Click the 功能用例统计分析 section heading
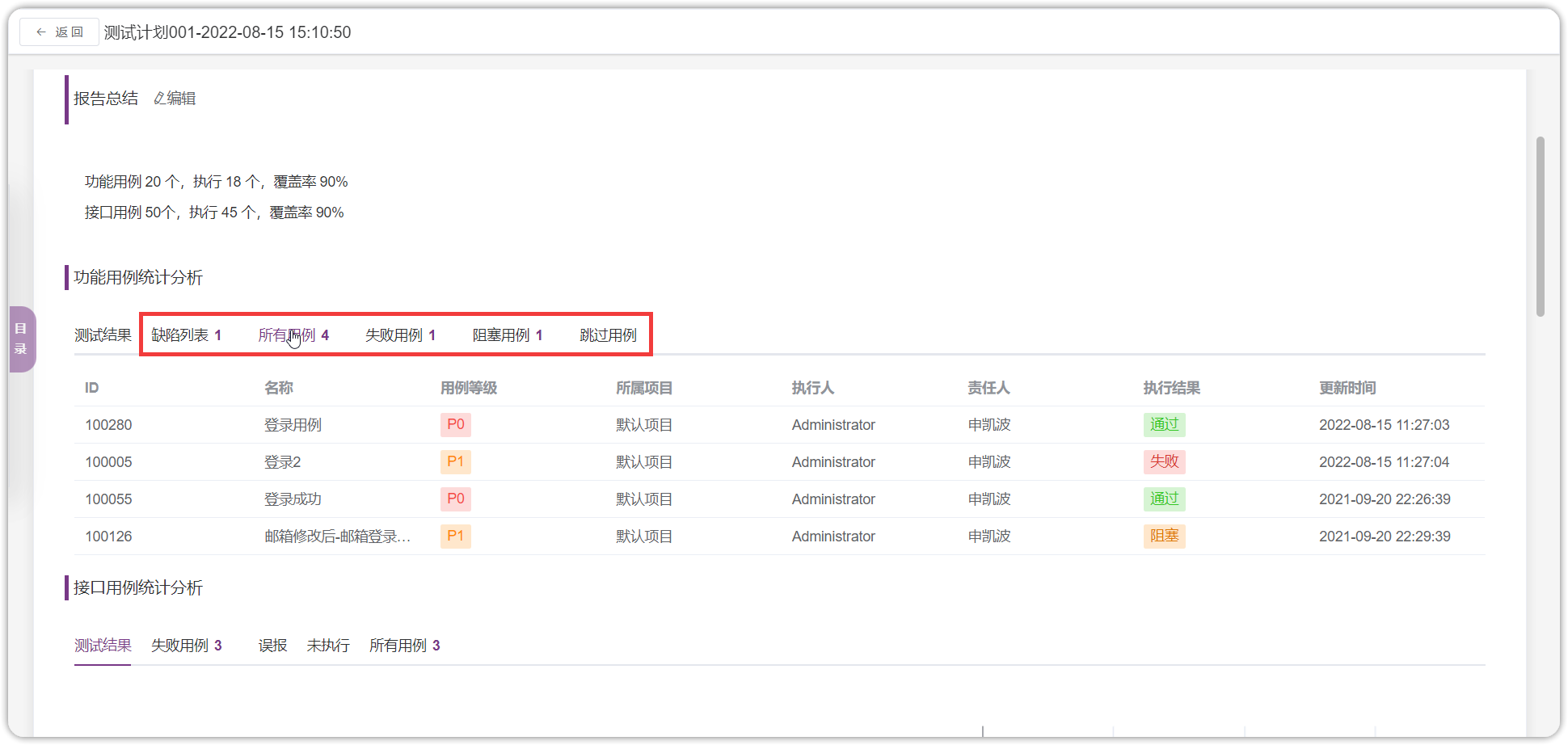Screen dimensions: 1568x745 coord(138,278)
